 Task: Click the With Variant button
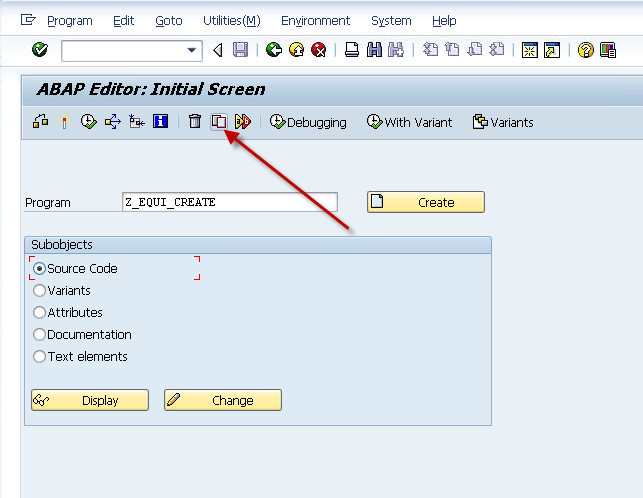pyautogui.click(x=409, y=122)
